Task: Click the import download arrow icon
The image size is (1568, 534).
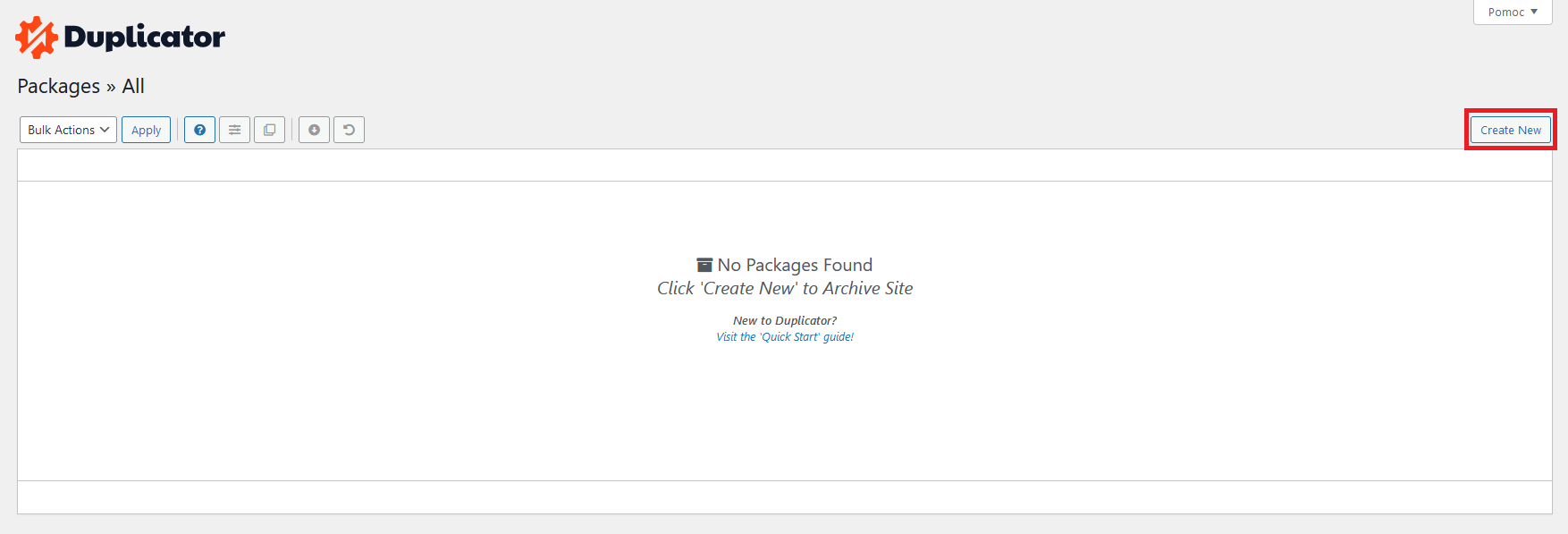Action: pyautogui.click(x=314, y=130)
